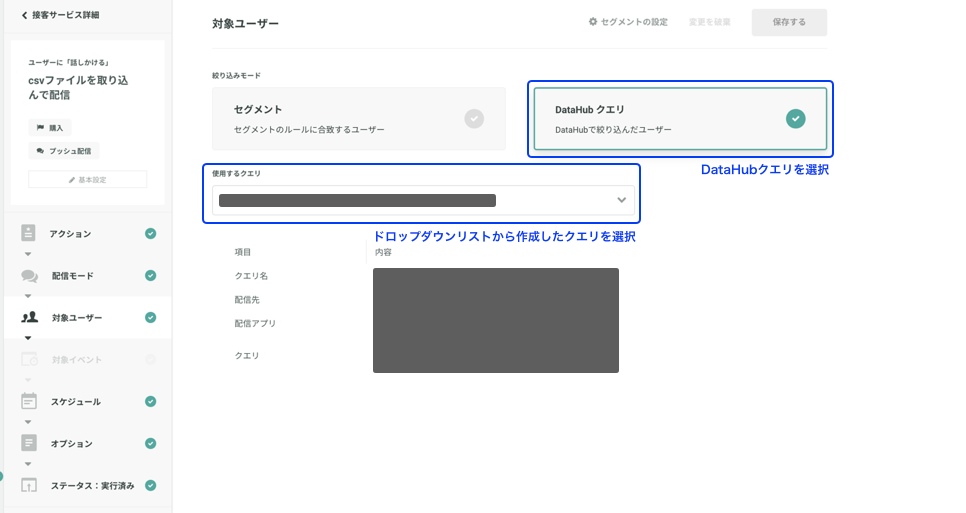This screenshot has height=513, width=966.
Task: Click pencil icon in 基本設定 button
Action: (x=71, y=180)
